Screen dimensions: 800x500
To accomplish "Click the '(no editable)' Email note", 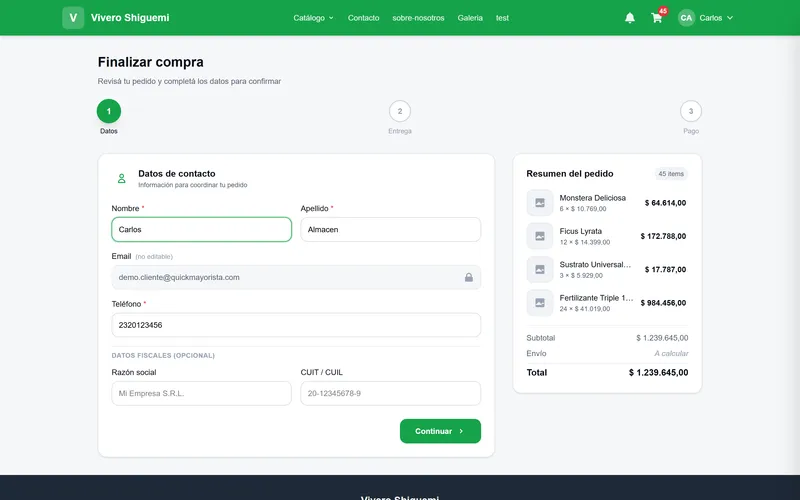I will [154, 257].
